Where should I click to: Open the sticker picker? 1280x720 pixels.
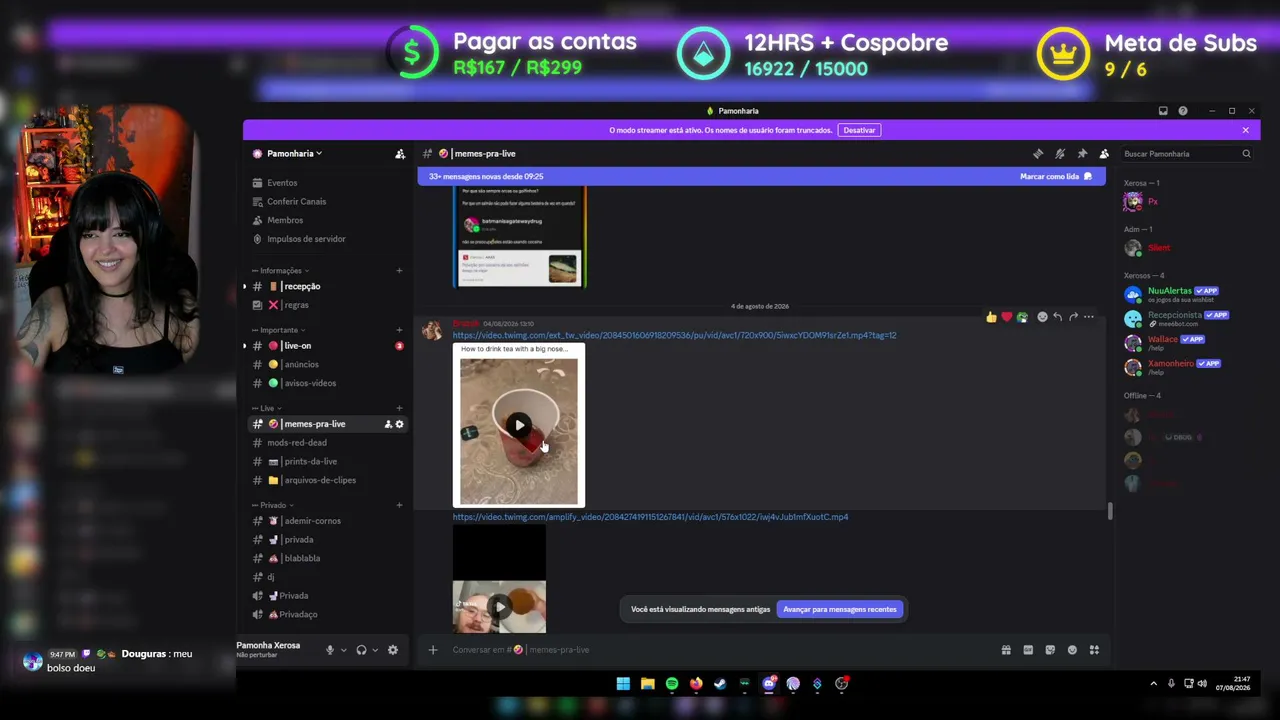point(1050,650)
